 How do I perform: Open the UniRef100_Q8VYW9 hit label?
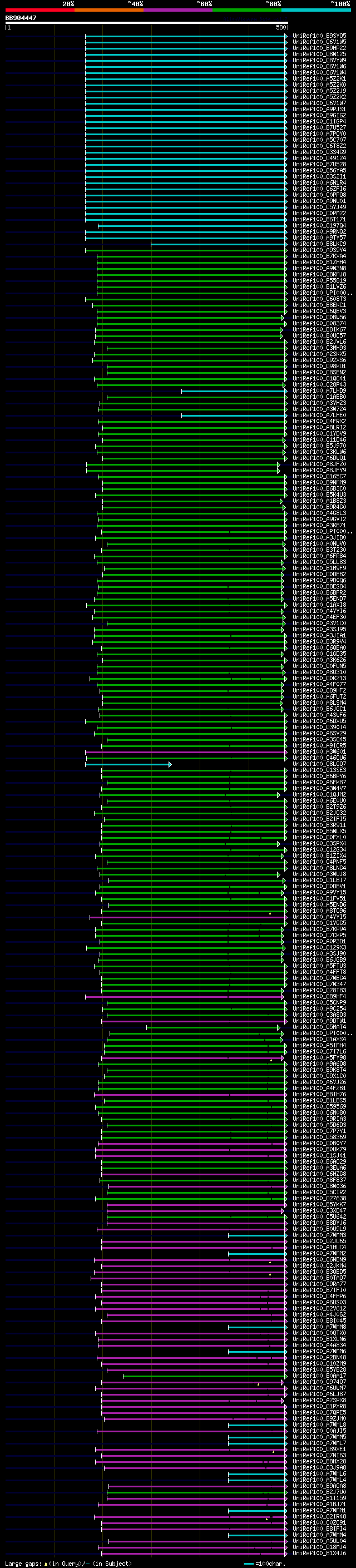pos(319,60)
